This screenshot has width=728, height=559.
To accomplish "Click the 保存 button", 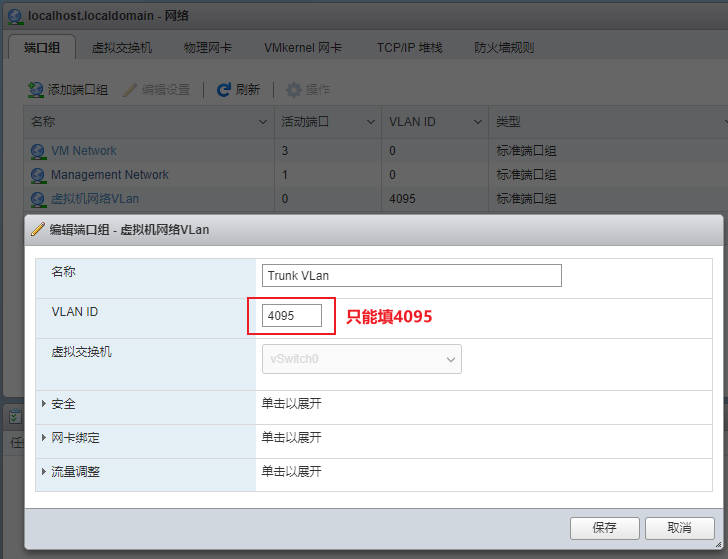I will pos(604,528).
